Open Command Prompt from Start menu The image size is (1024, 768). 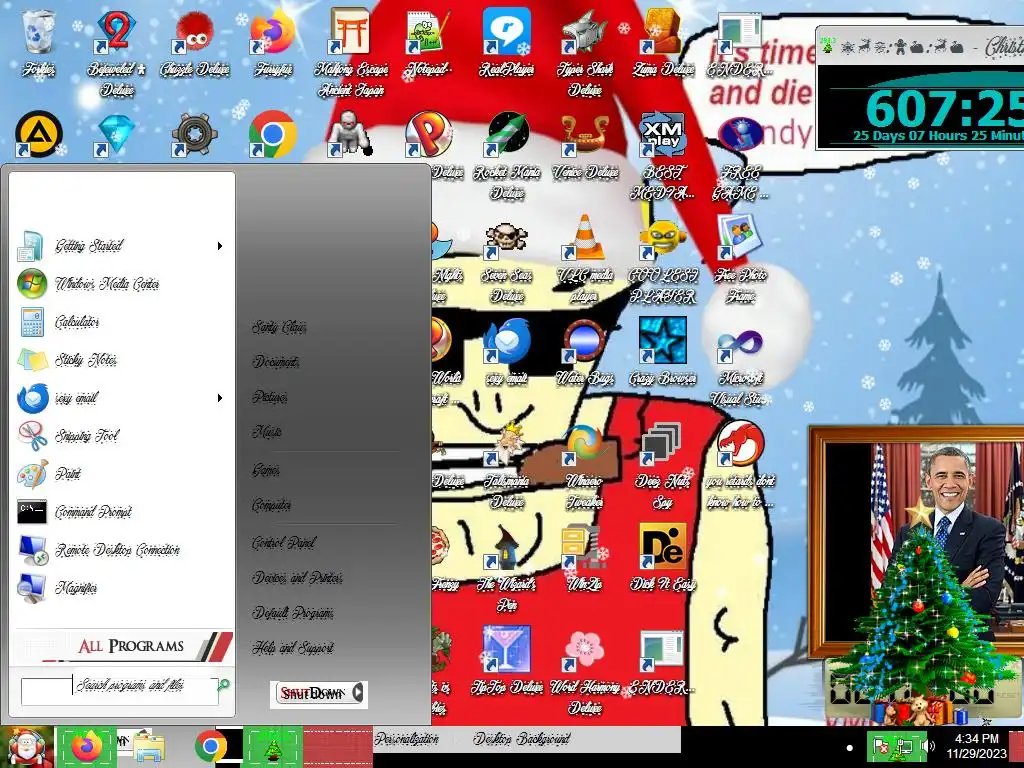click(x=121, y=511)
